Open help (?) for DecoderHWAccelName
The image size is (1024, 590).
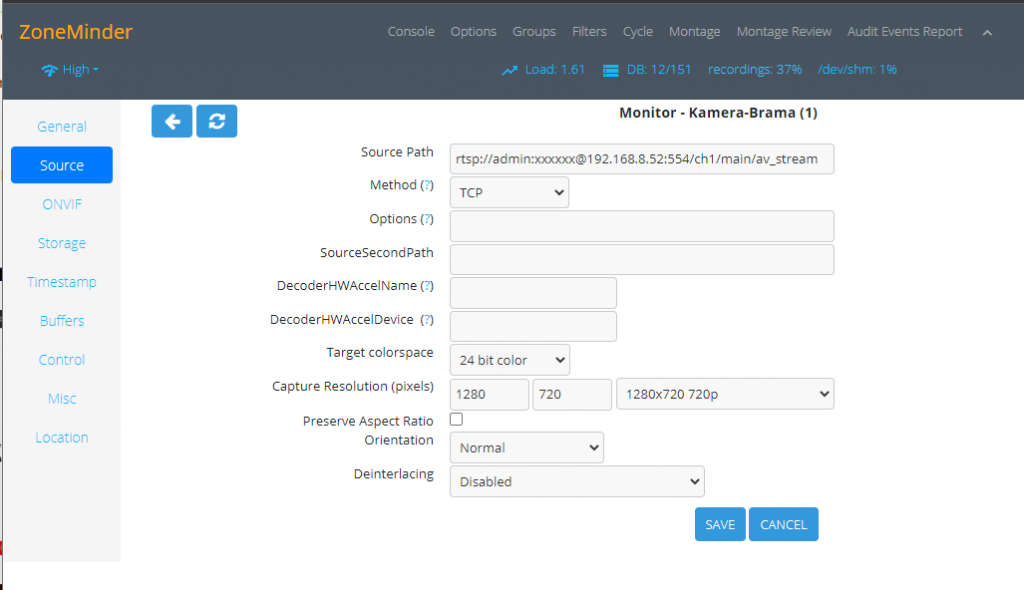pos(427,286)
